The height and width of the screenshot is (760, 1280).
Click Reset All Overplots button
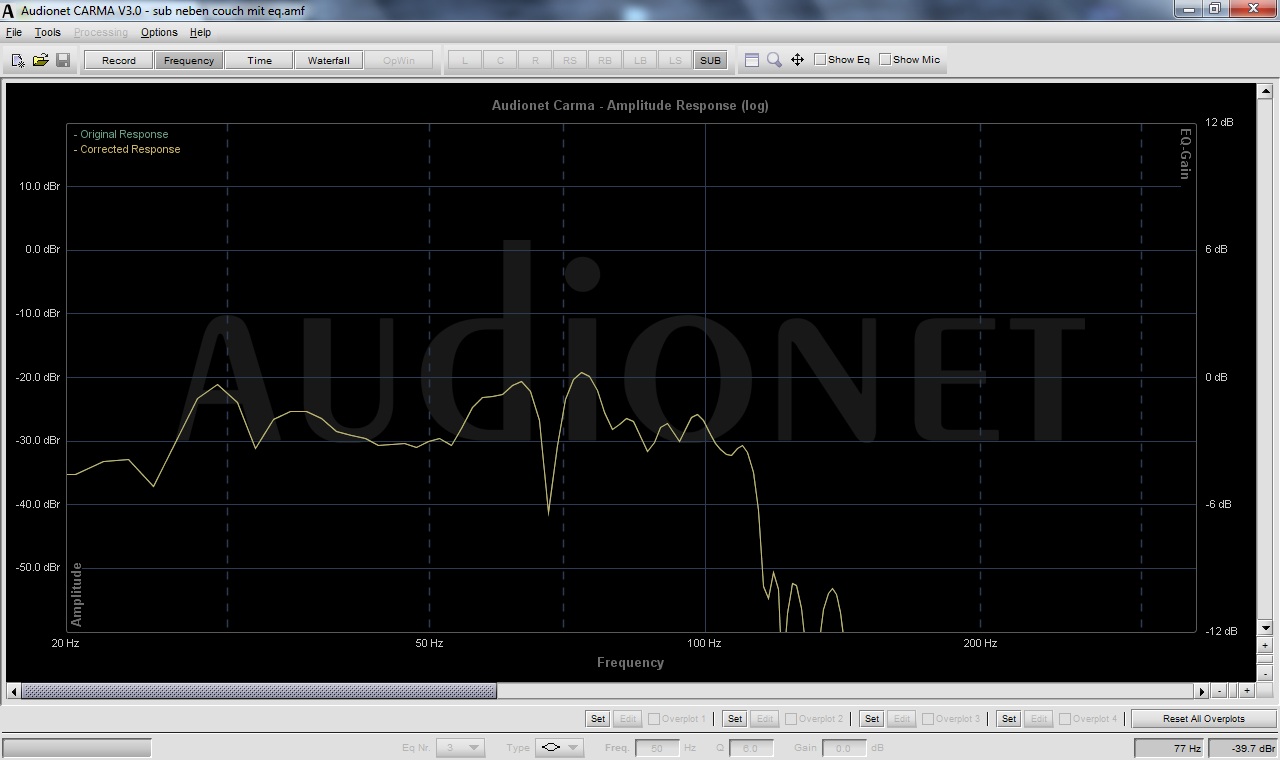click(1203, 718)
